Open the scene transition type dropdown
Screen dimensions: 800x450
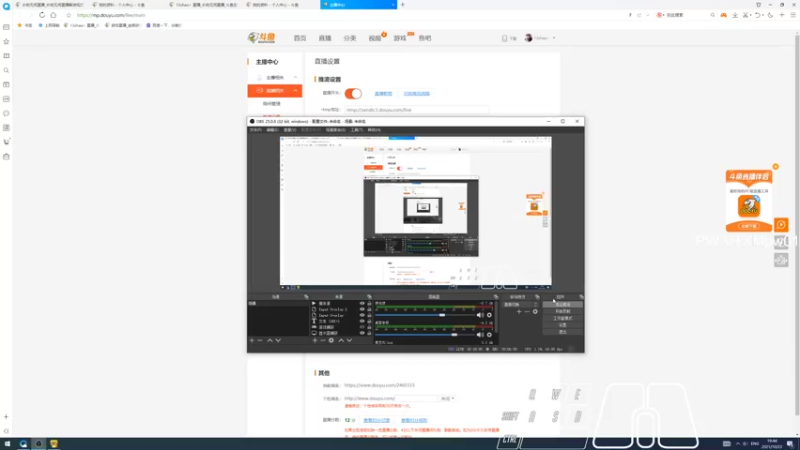(x=519, y=305)
